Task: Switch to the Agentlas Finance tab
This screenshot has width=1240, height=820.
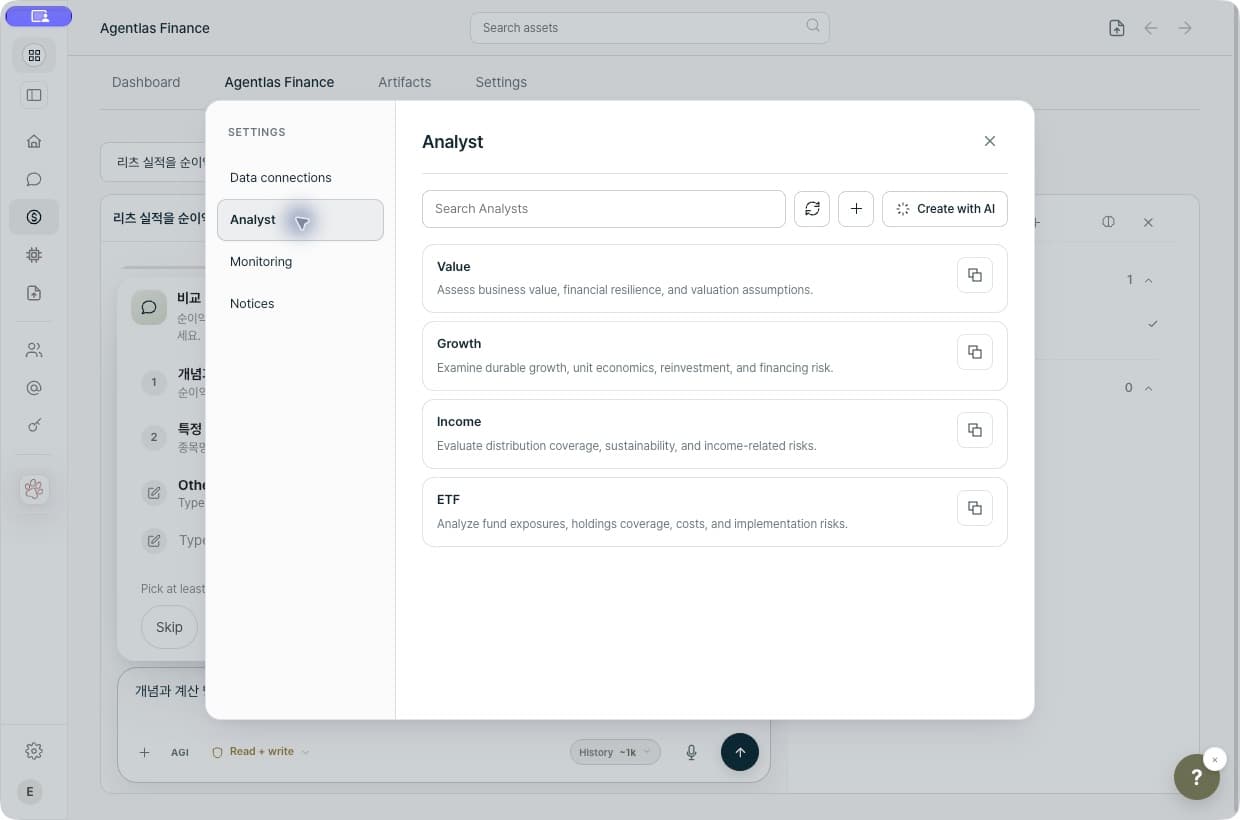Action: (279, 82)
